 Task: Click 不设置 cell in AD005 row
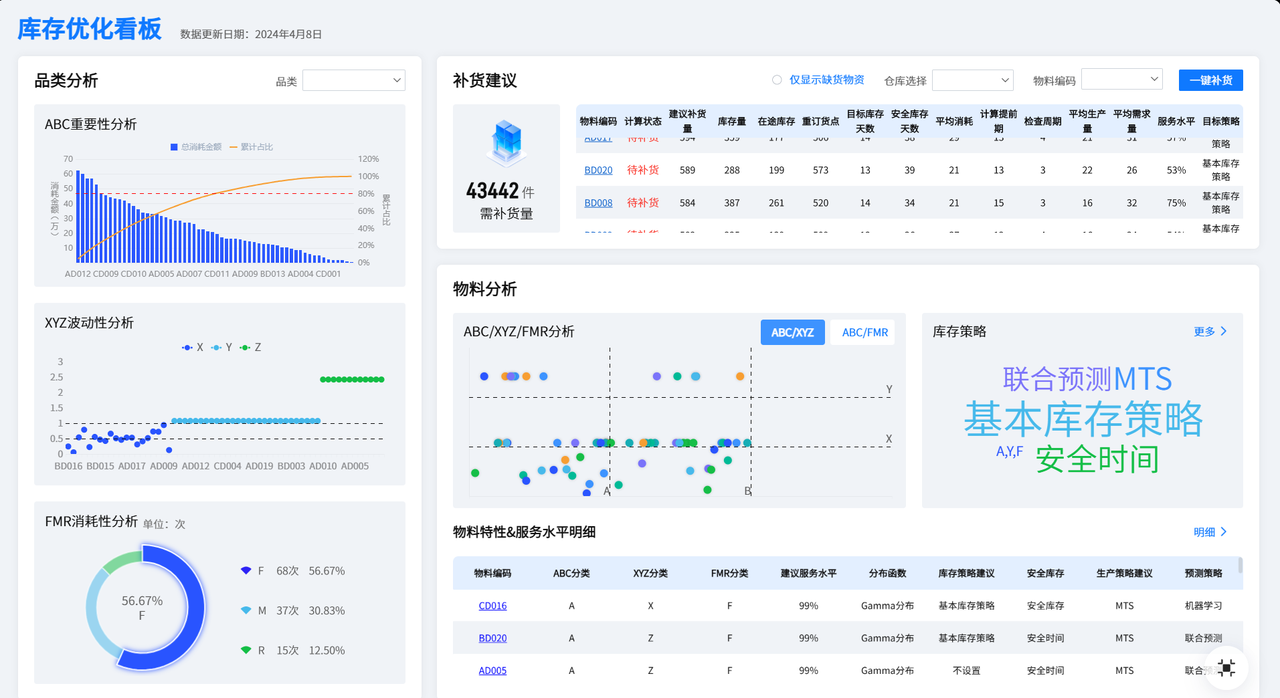pyautogui.click(x=966, y=670)
